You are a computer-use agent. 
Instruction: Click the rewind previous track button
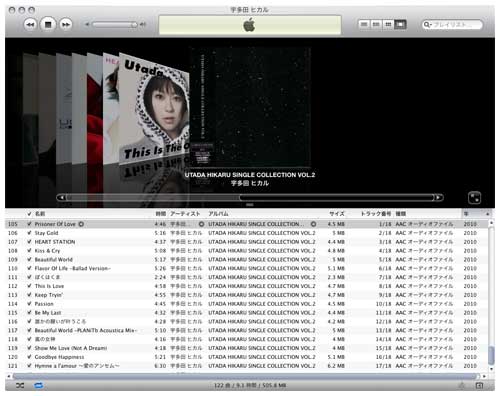click(x=30, y=25)
